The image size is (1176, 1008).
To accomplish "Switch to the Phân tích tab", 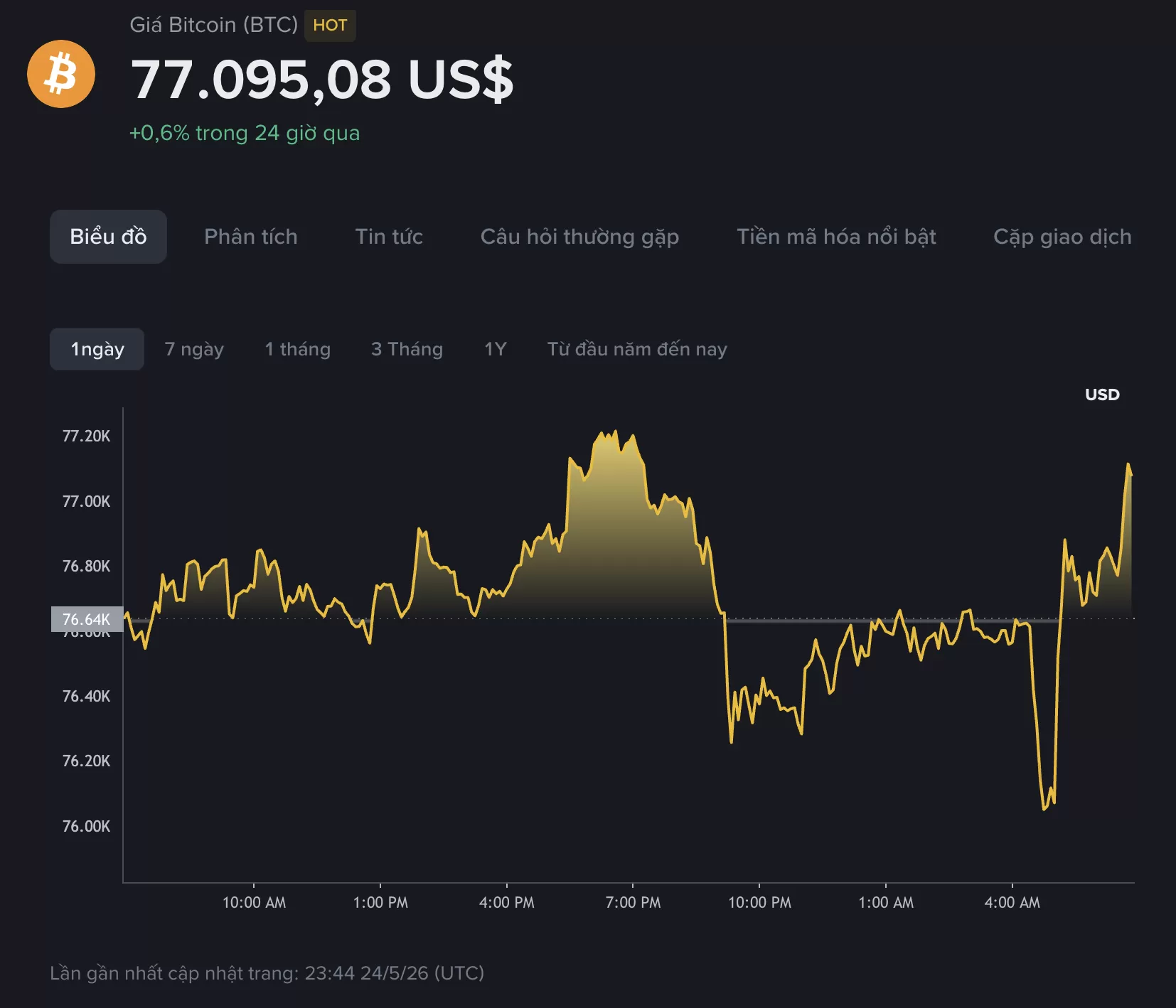I will (251, 237).
